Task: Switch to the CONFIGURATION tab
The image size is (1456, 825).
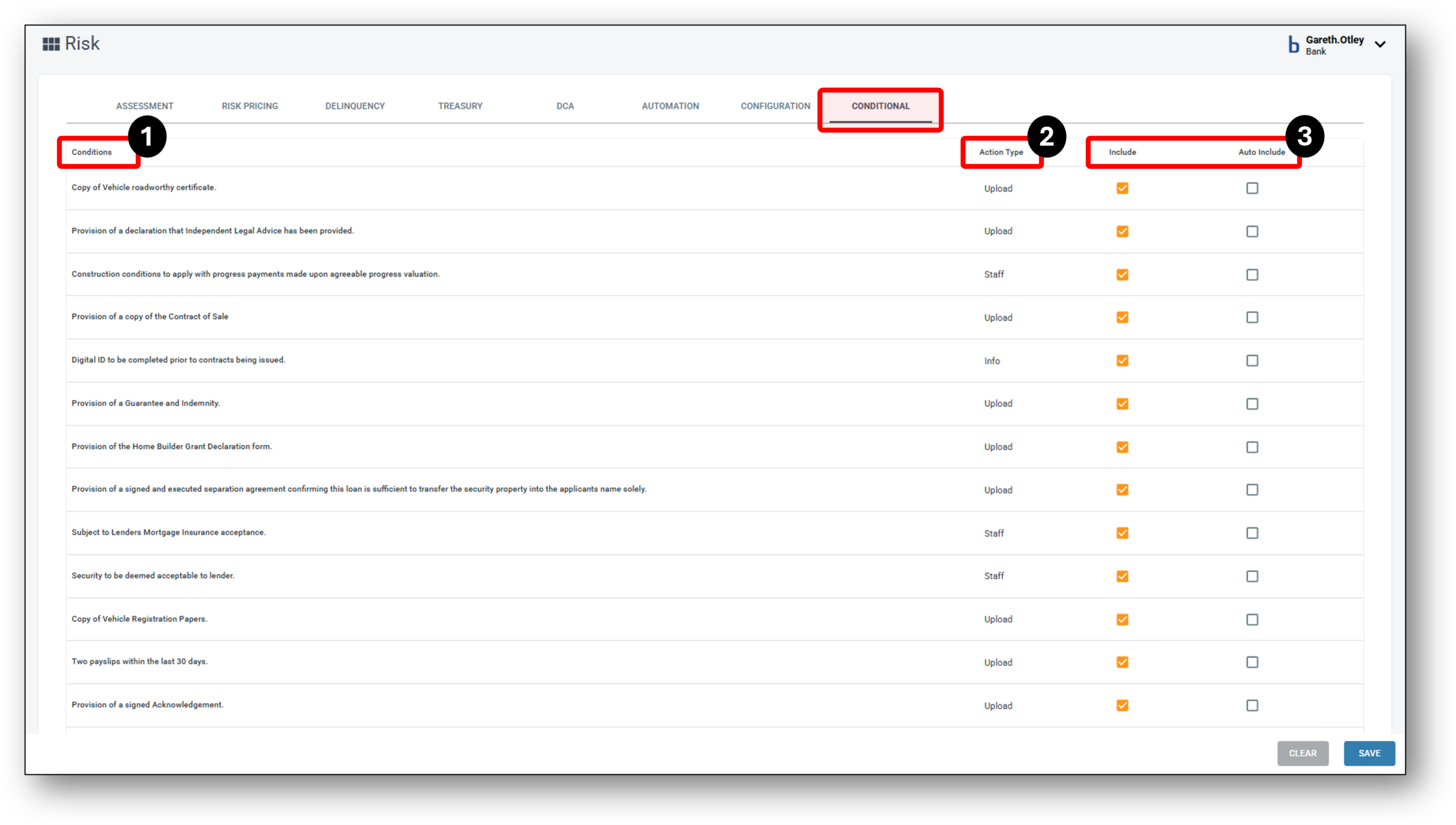Action: [775, 106]
